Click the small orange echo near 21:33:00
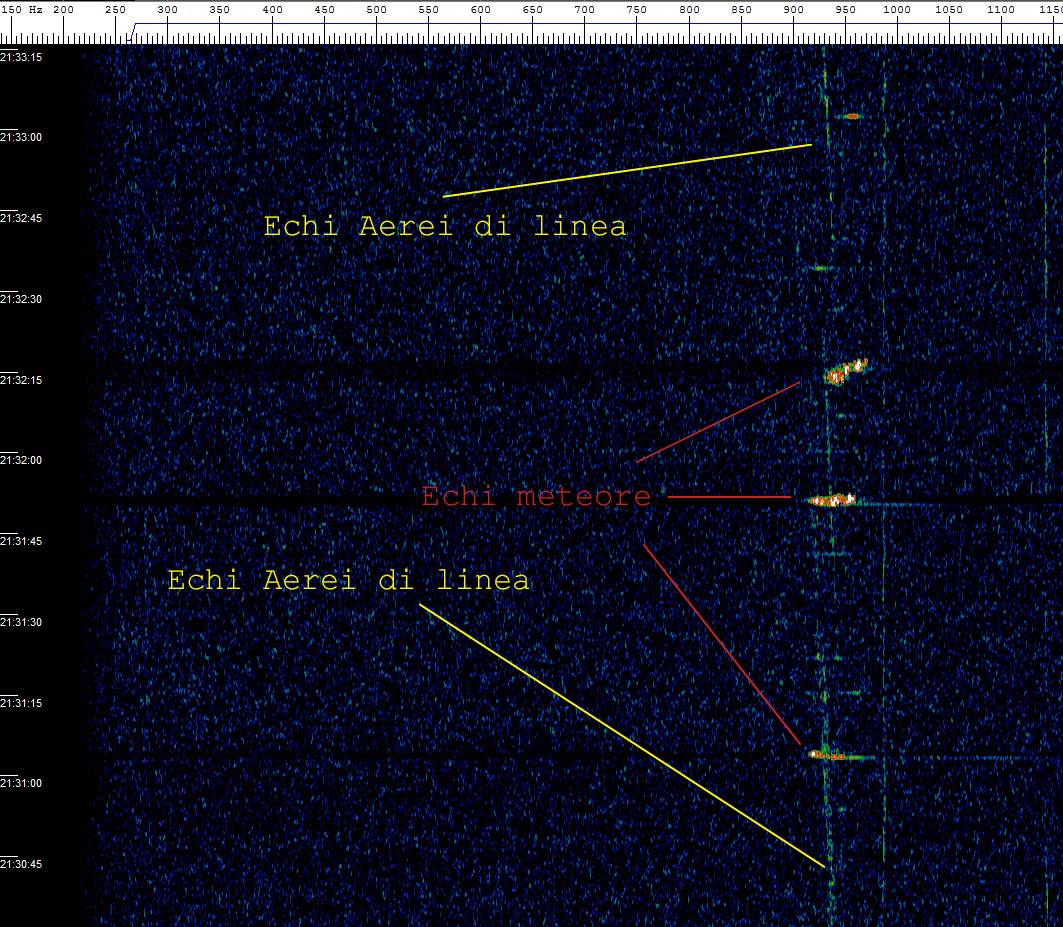The height and width of the screenshot is (927, 1063). (x=852, y=116)
